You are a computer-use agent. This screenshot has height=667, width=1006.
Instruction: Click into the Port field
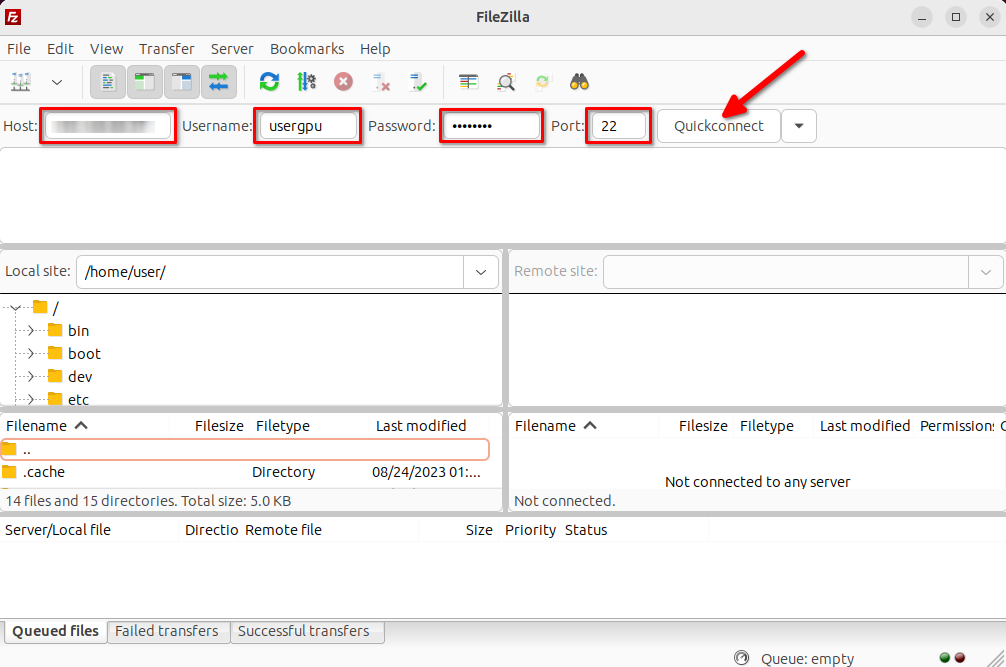point(618,126)
